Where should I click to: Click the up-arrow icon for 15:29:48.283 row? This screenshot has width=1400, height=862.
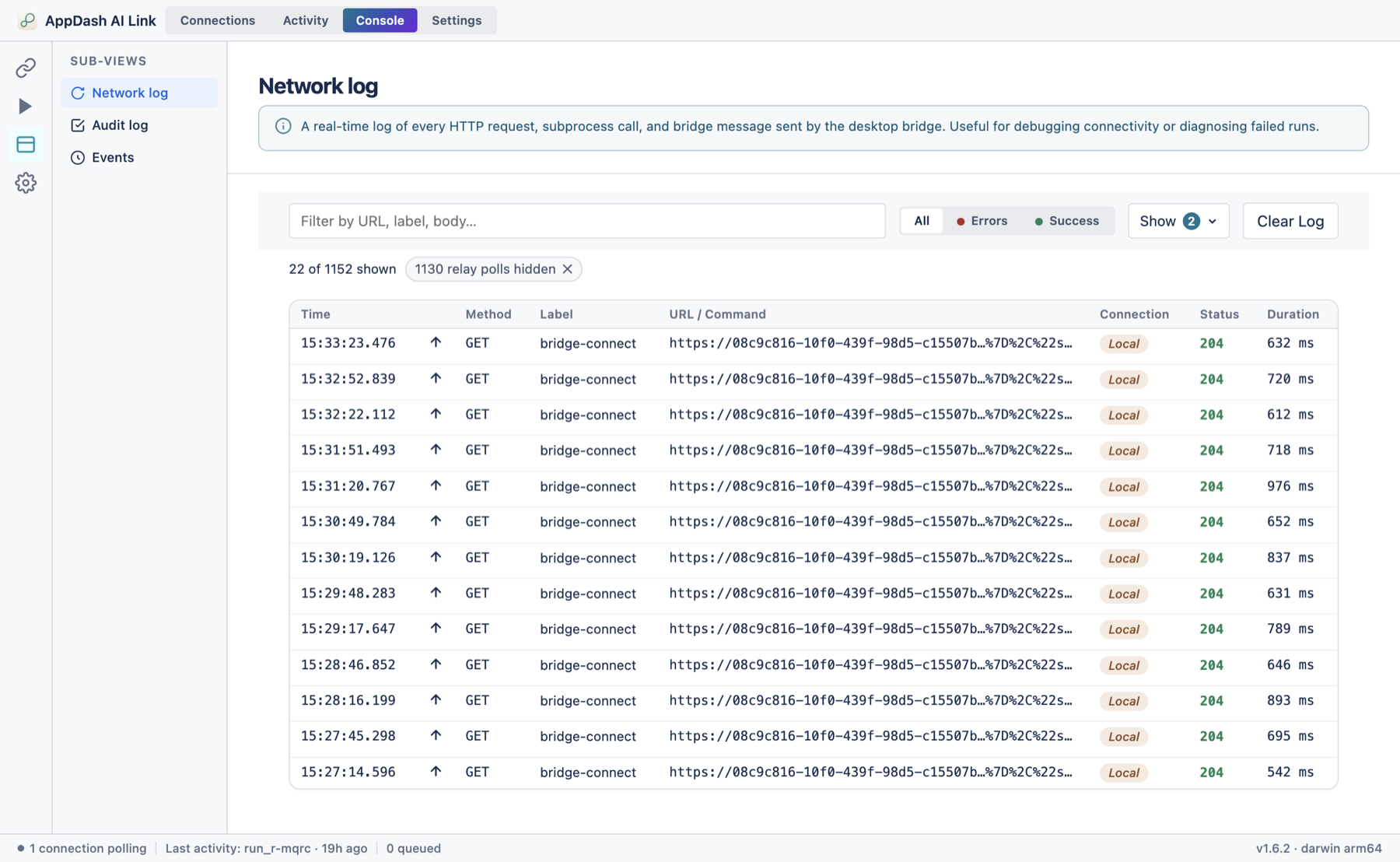[436, 593]
